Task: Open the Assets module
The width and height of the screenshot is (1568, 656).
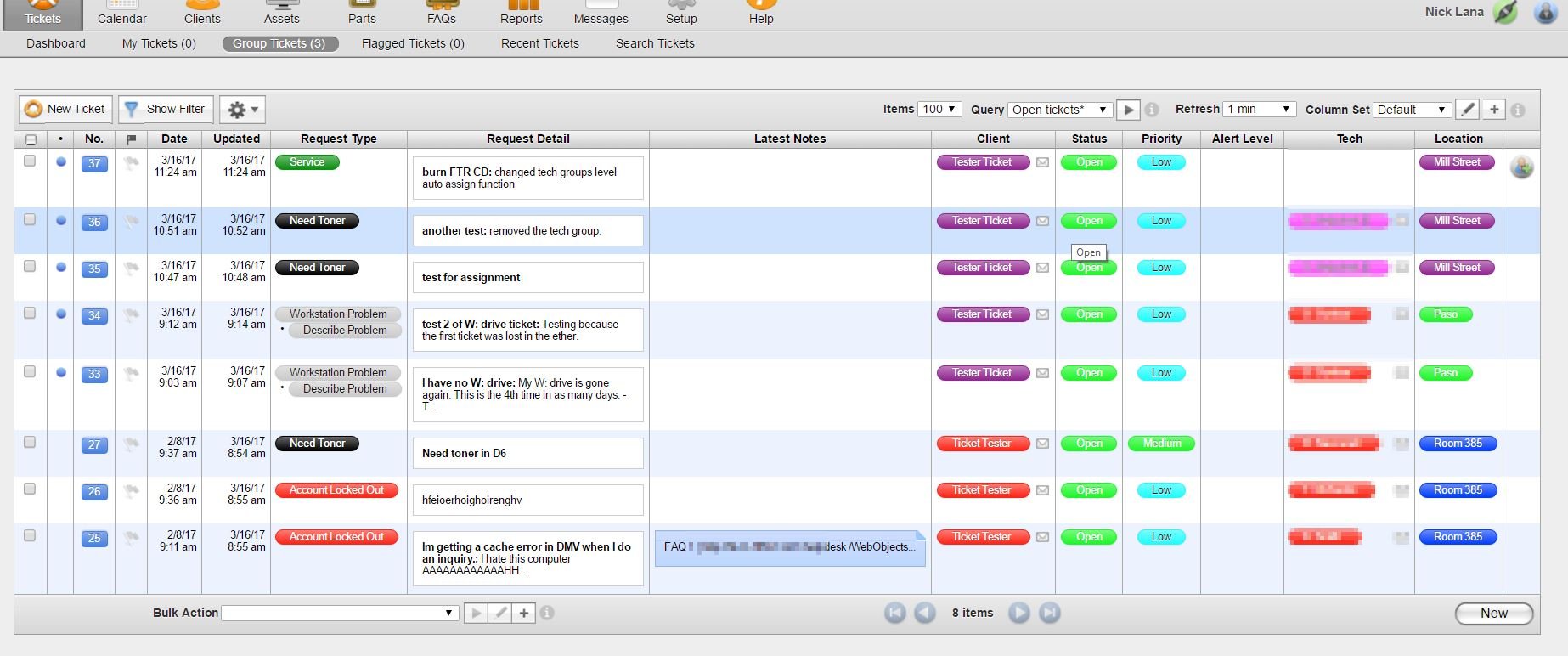Action: pos(281,14)
